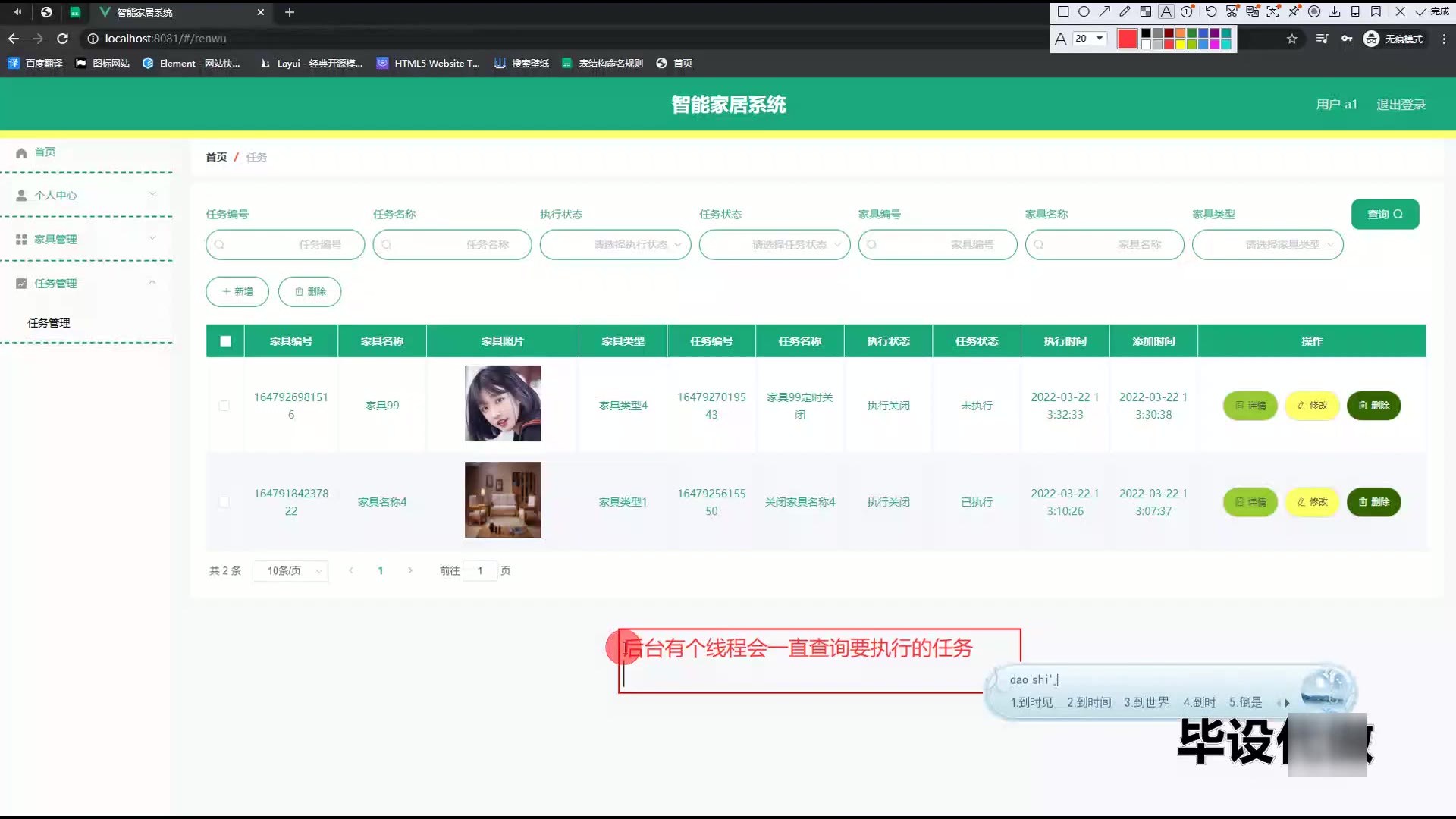Open the 家具类型 dropdown
This screenshot has height=819, width=1456.
(1267, 244)
